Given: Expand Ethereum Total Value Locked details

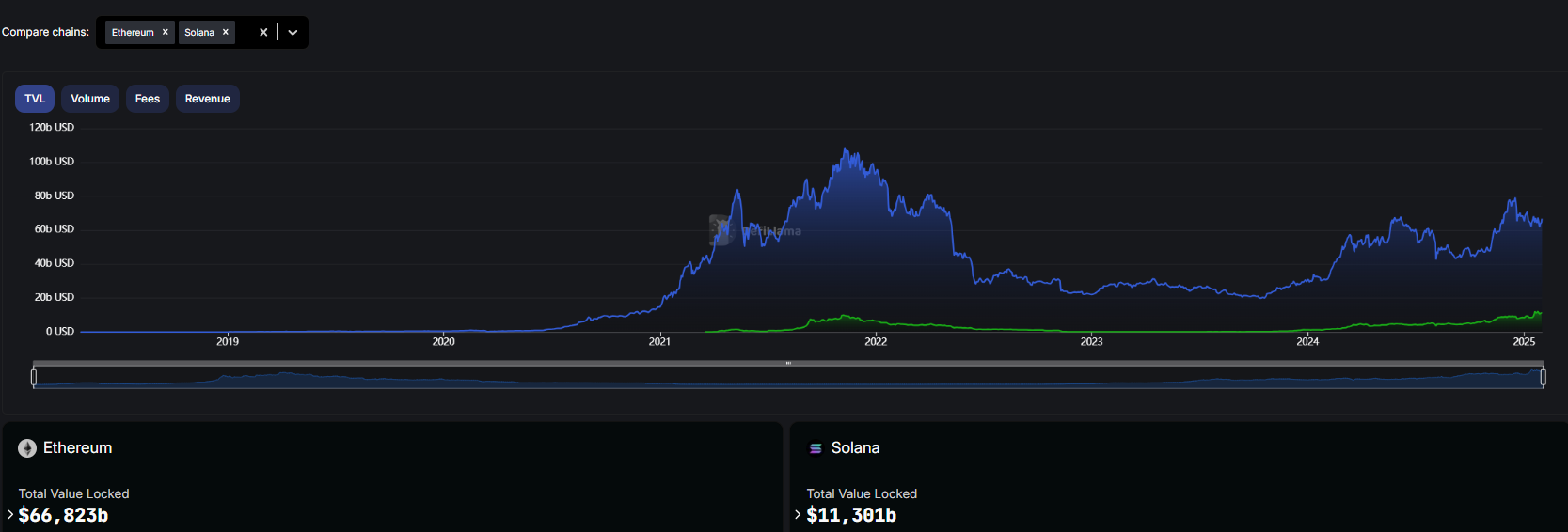Looking at the screenshot, I should (10, 515).
